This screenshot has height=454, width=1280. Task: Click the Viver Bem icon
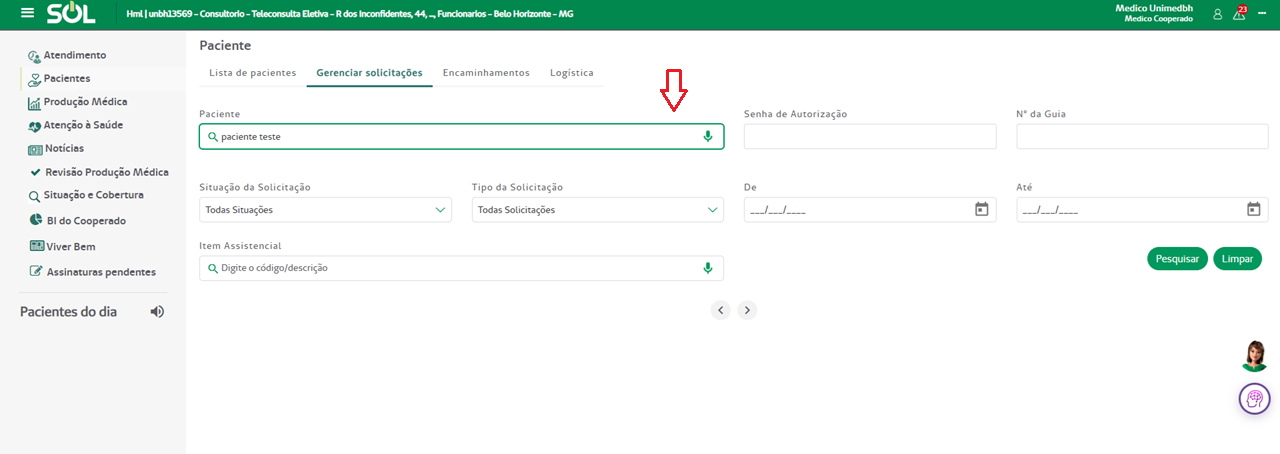pyautogui.click(x=36, y=246)
